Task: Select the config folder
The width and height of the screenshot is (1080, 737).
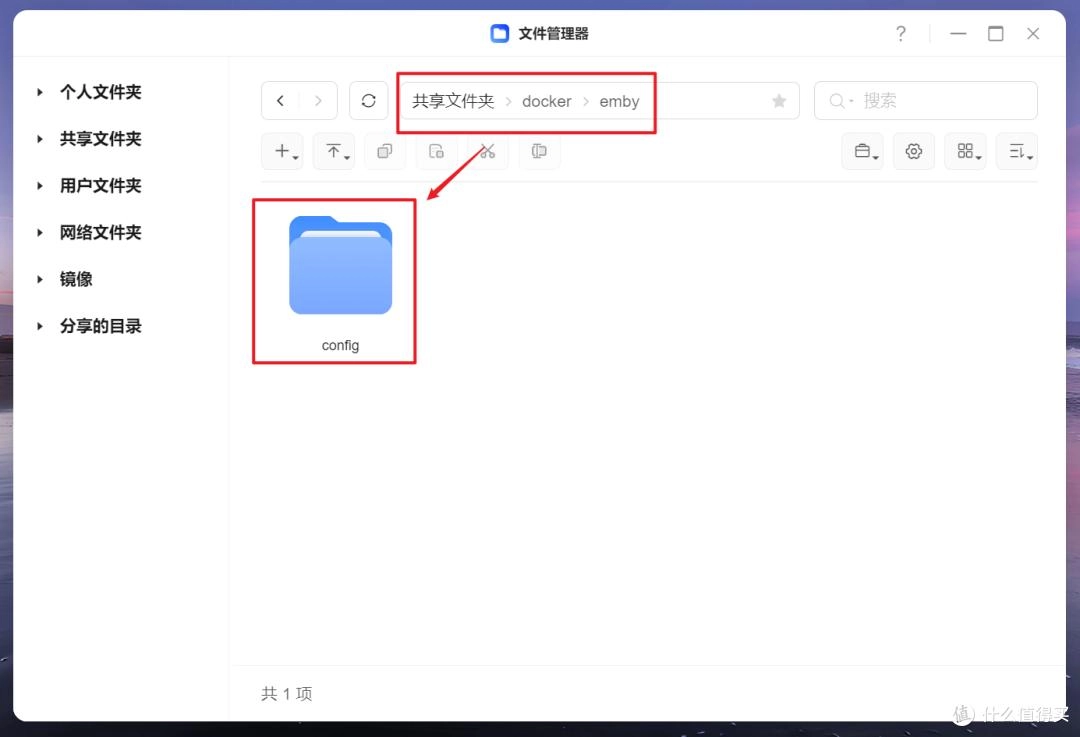Action: (x=340, y=282)
